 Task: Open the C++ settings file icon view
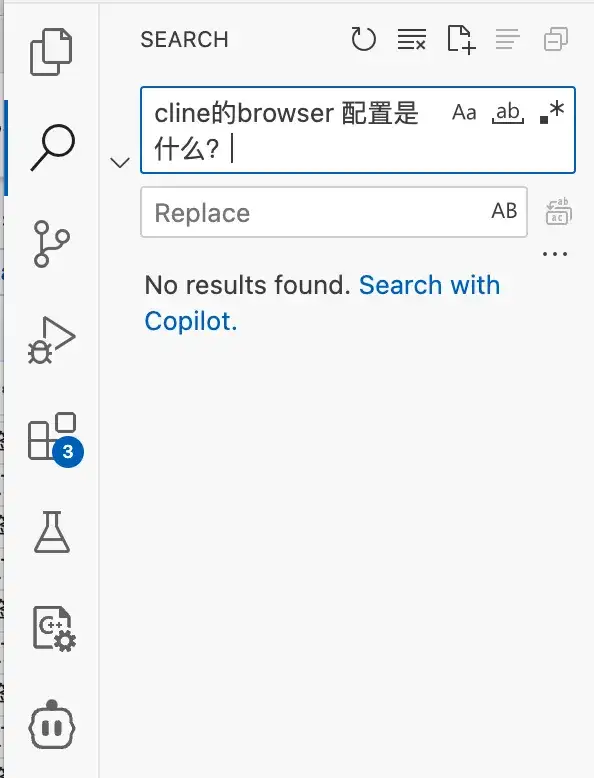[54, 628]
